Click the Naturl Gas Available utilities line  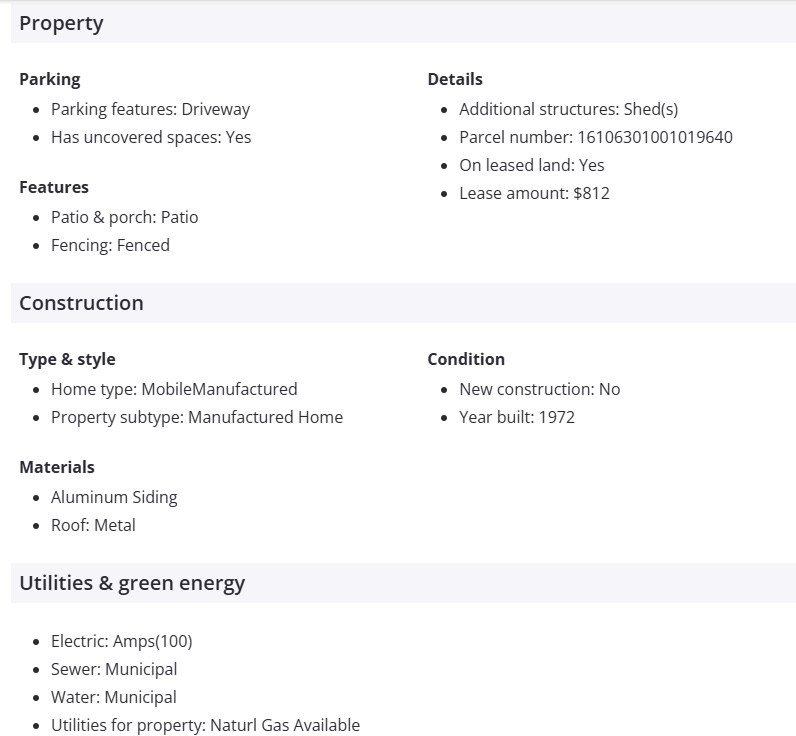pos(205,725)
